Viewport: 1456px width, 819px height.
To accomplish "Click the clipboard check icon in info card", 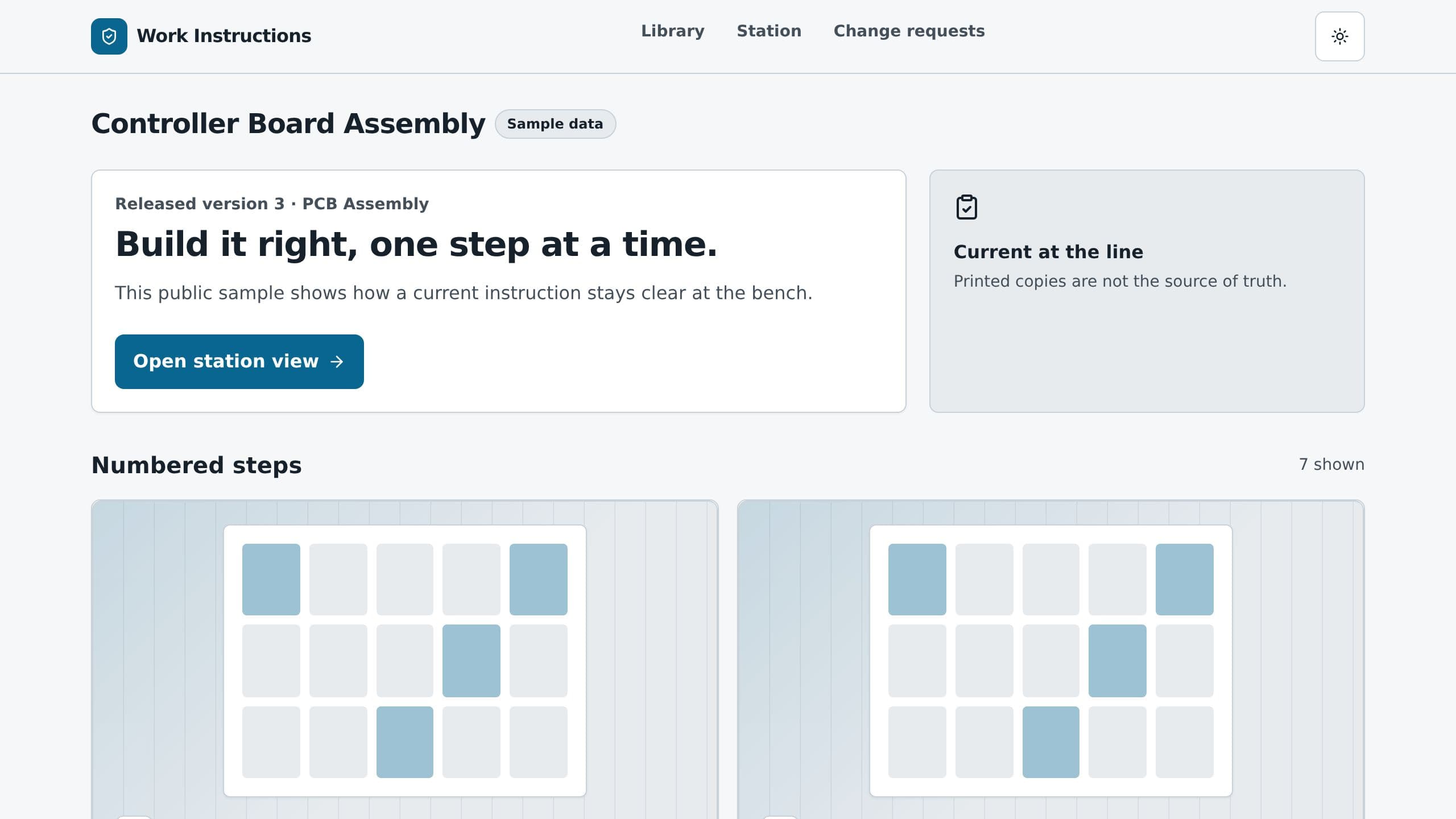I will tap(966, 207).
